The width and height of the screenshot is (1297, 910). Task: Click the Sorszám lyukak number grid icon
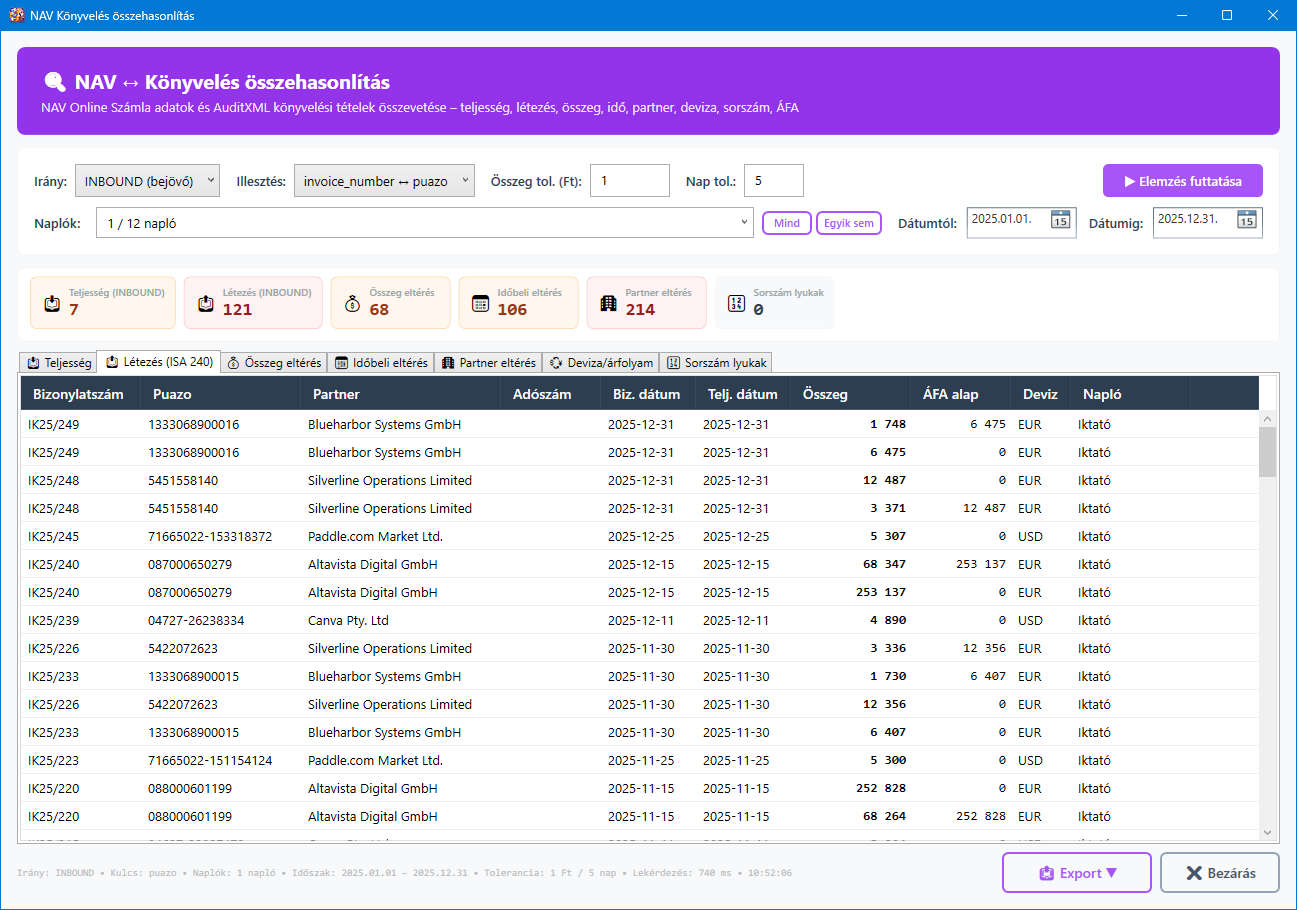tap(736, 303)
